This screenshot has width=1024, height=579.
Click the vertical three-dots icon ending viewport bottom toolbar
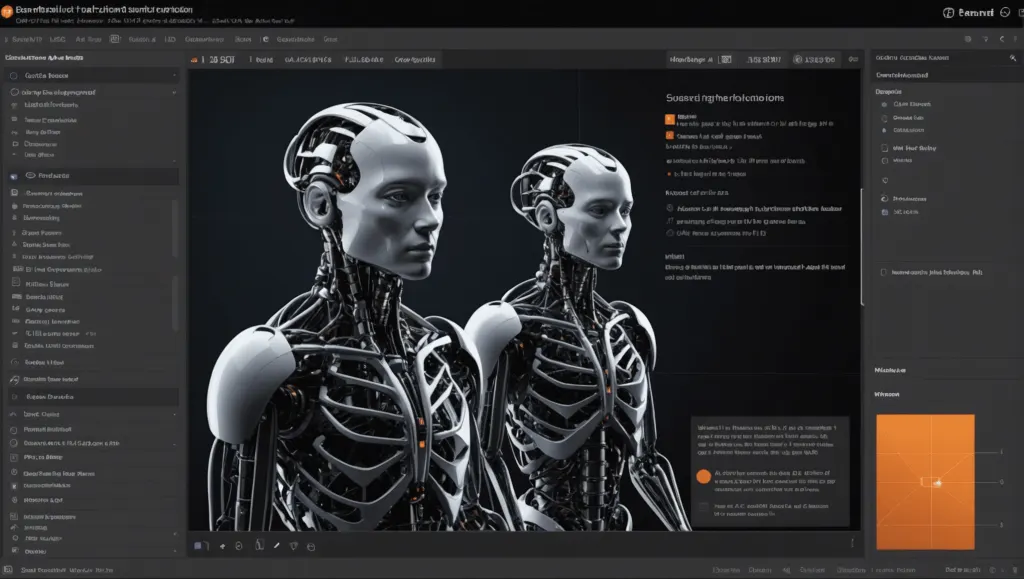852,543
